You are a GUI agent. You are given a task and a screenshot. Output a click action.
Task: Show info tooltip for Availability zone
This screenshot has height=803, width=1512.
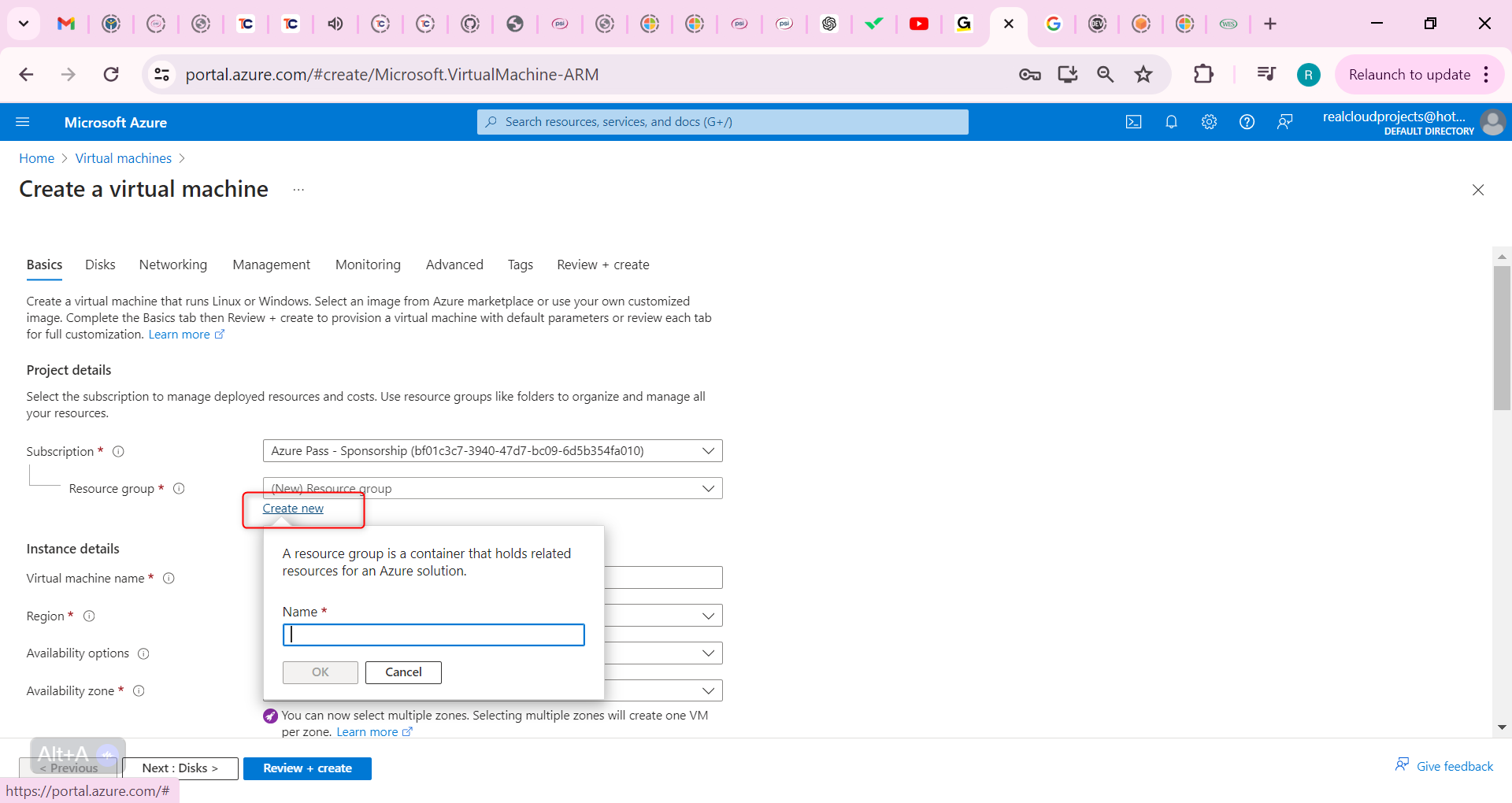click(139, 690)
